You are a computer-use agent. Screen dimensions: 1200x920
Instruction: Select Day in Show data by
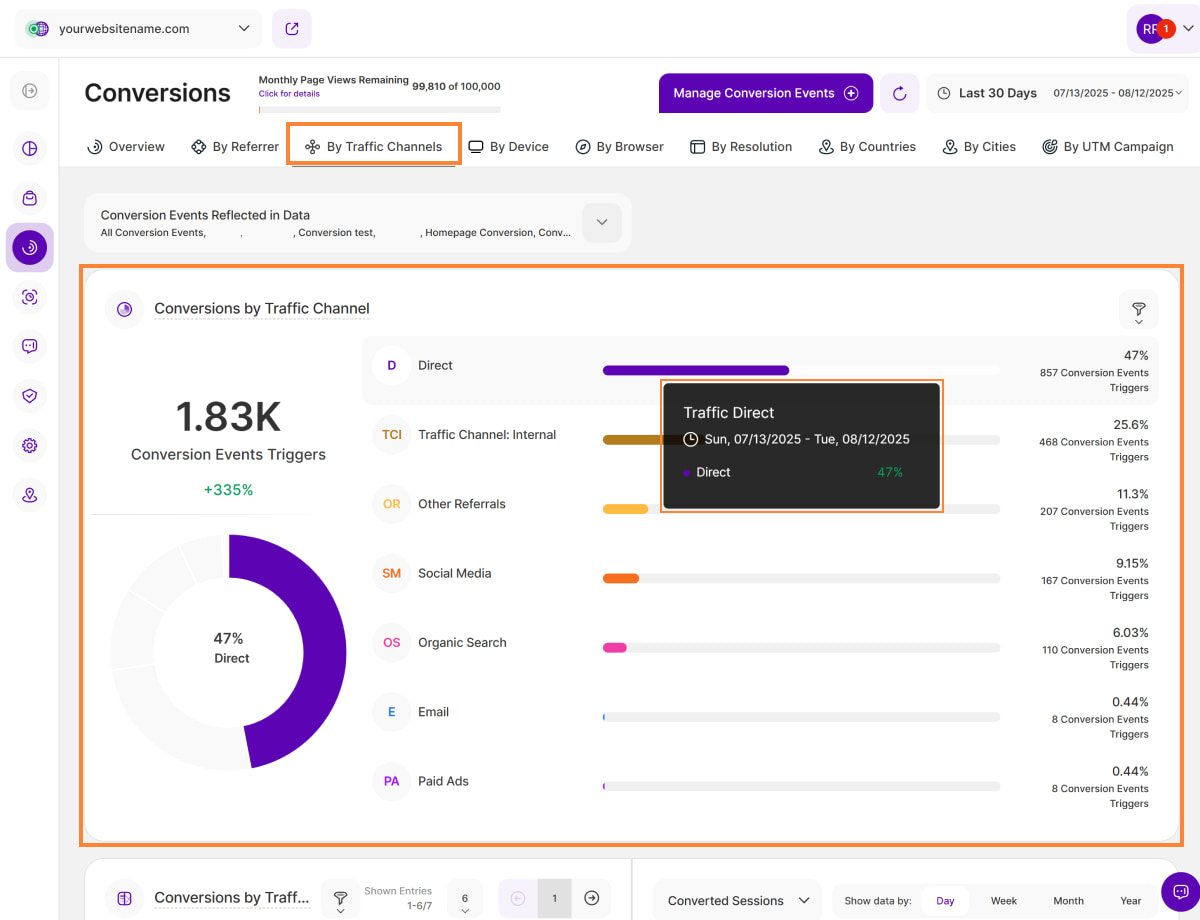click(945, 901)
